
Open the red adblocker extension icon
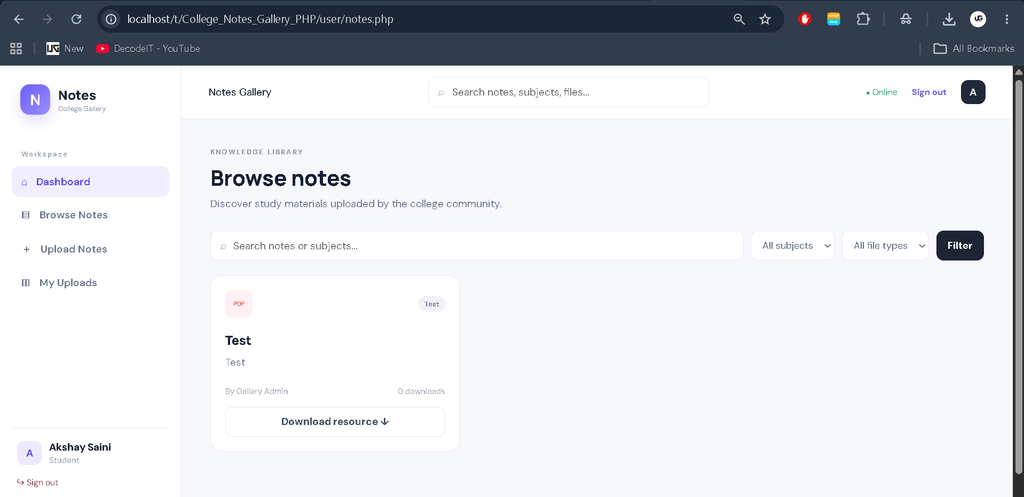click(805, 19)
